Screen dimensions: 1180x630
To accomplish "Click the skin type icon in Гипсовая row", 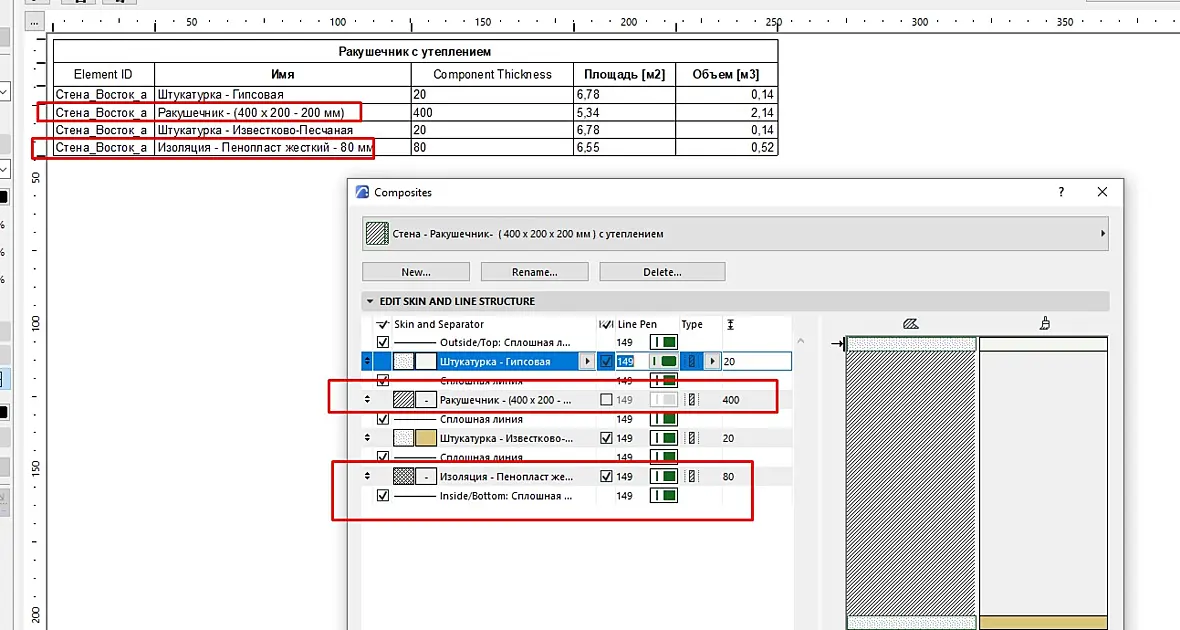I will coord(692,361).
